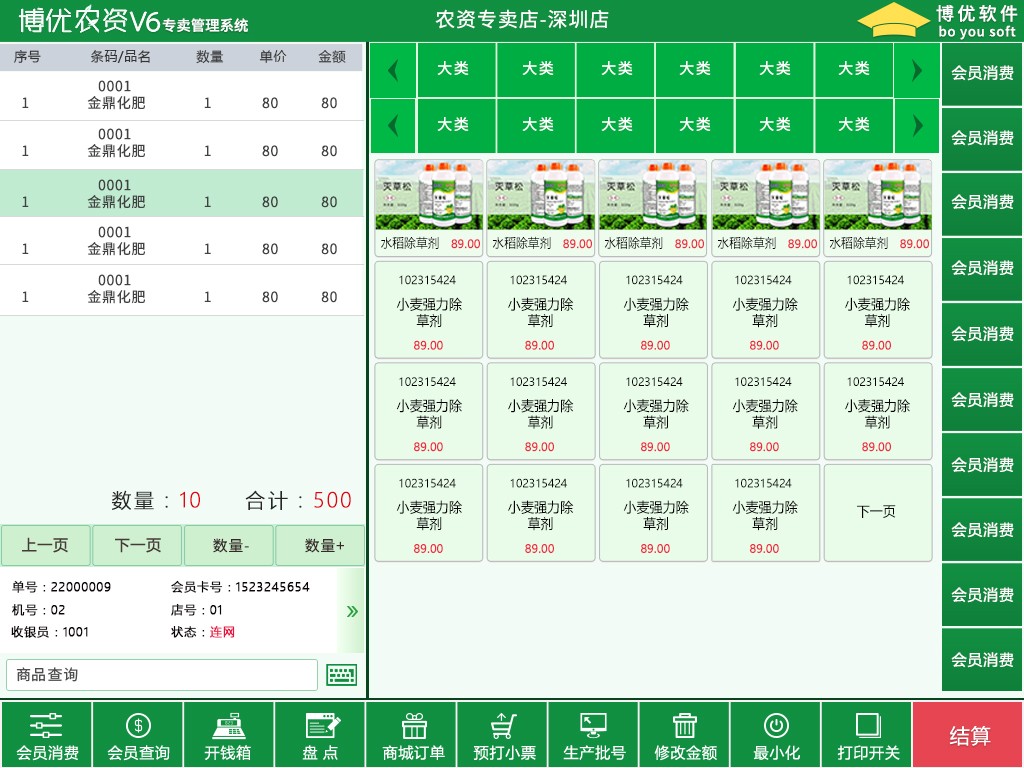The image size is (1024, 768).
Task: Minimize app using 最小化 button
Action: coord(776,735)
